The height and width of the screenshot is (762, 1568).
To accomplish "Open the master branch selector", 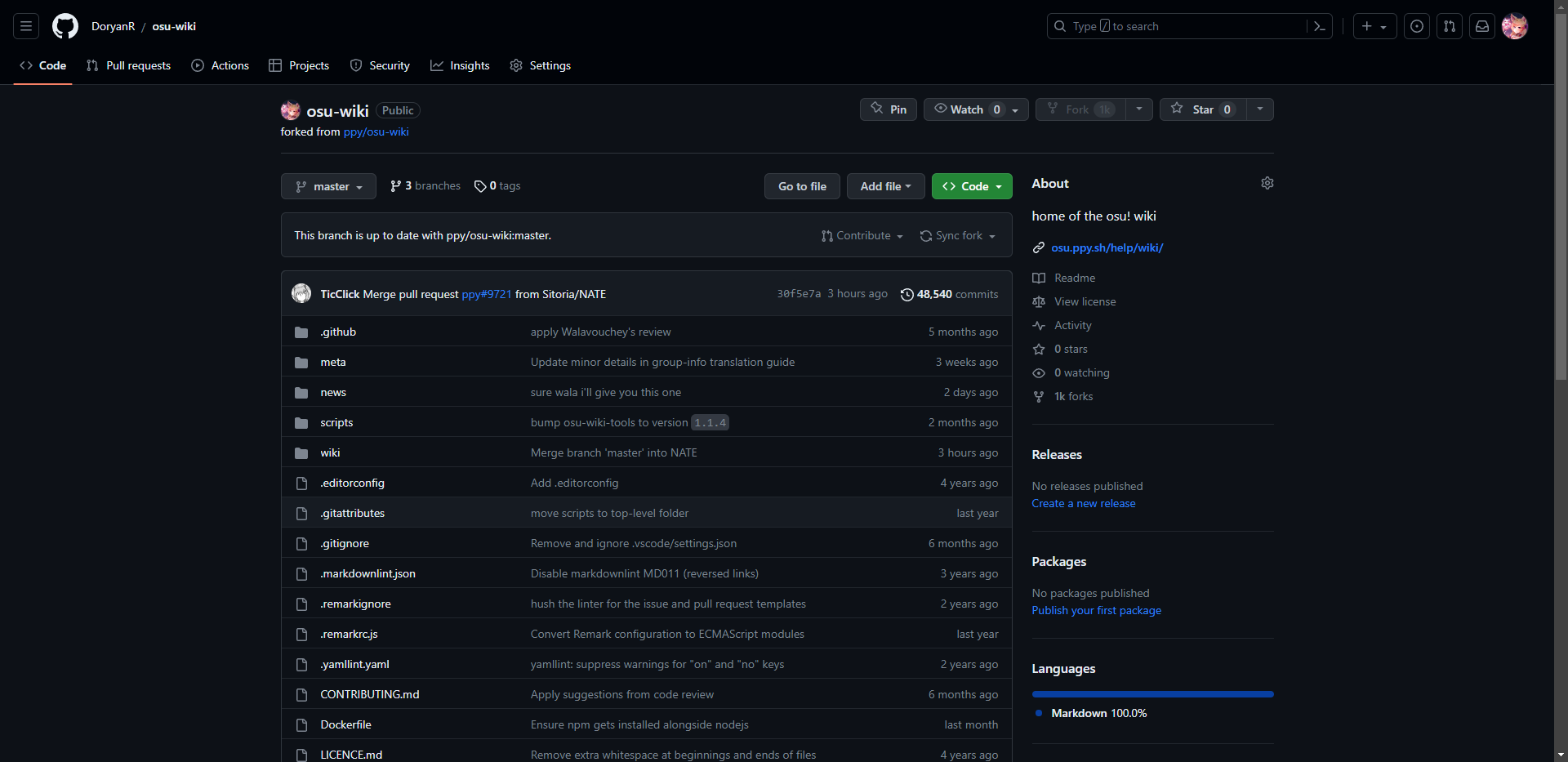I will (328, 186).
